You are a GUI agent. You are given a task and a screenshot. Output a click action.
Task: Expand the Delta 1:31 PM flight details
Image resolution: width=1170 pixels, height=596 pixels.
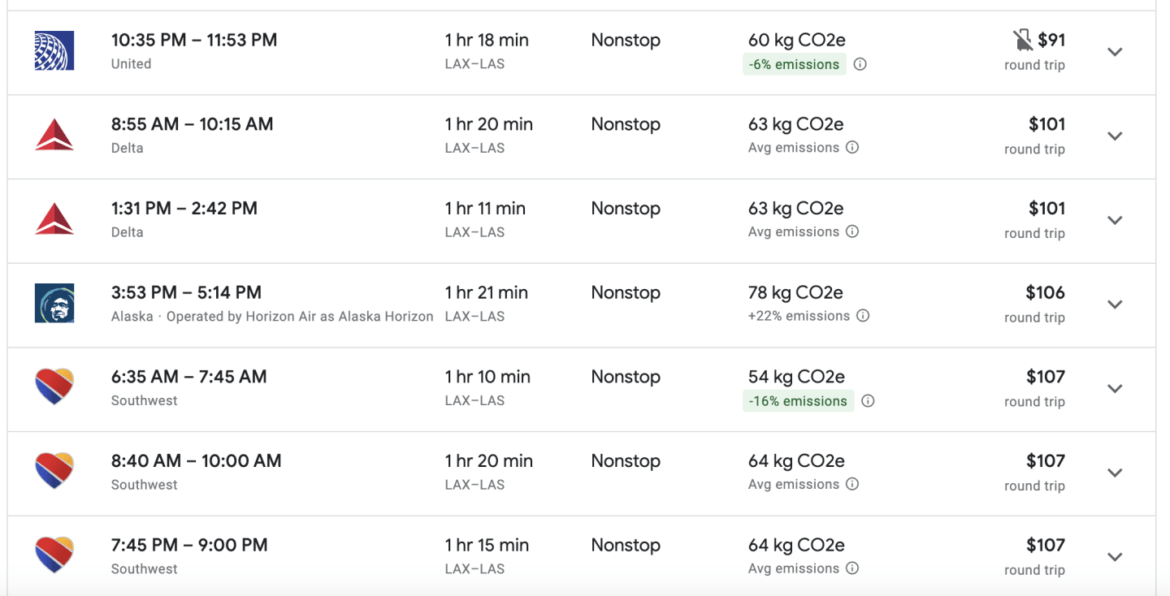(x=1115, y=219)
